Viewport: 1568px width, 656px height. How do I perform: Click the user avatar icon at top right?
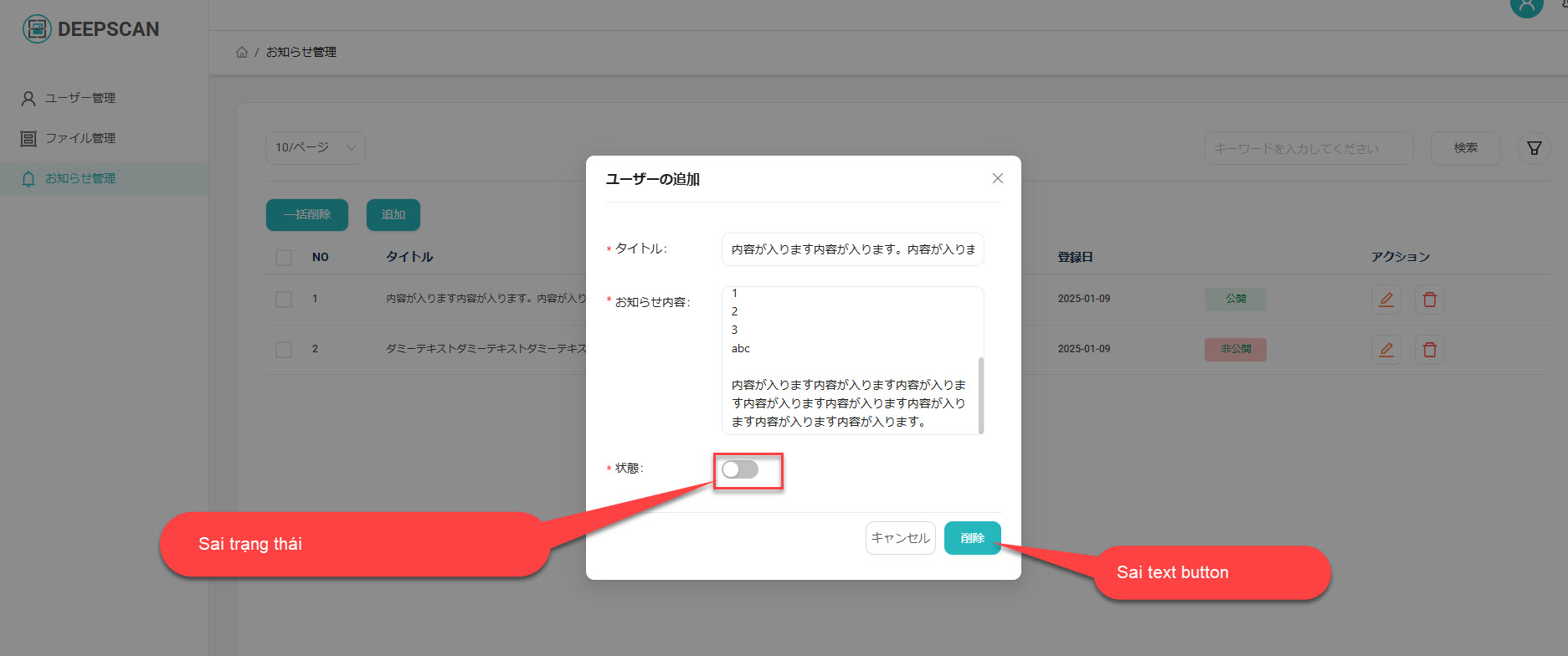(x=1526, y=7)
